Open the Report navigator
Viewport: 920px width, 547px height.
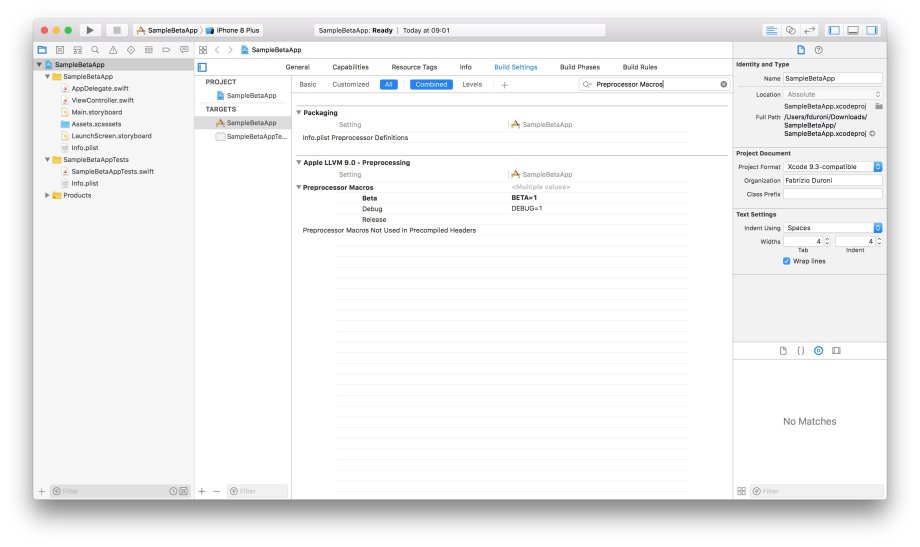[184, 50]
